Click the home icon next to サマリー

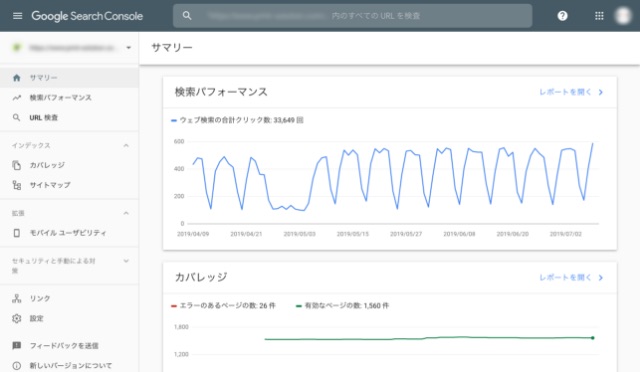(x=16, y=78)
